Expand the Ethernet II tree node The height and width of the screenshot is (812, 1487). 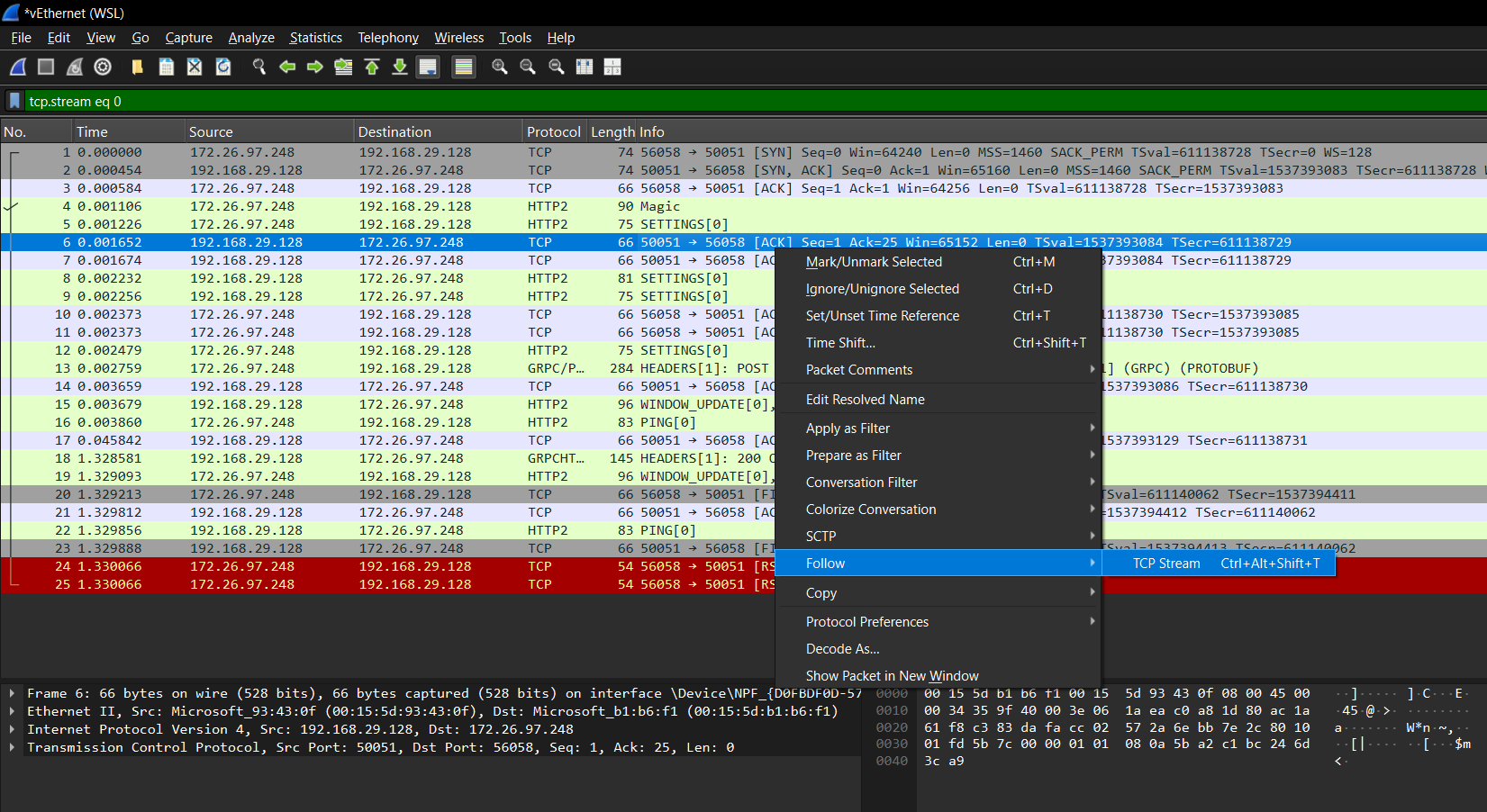[12, 711]
